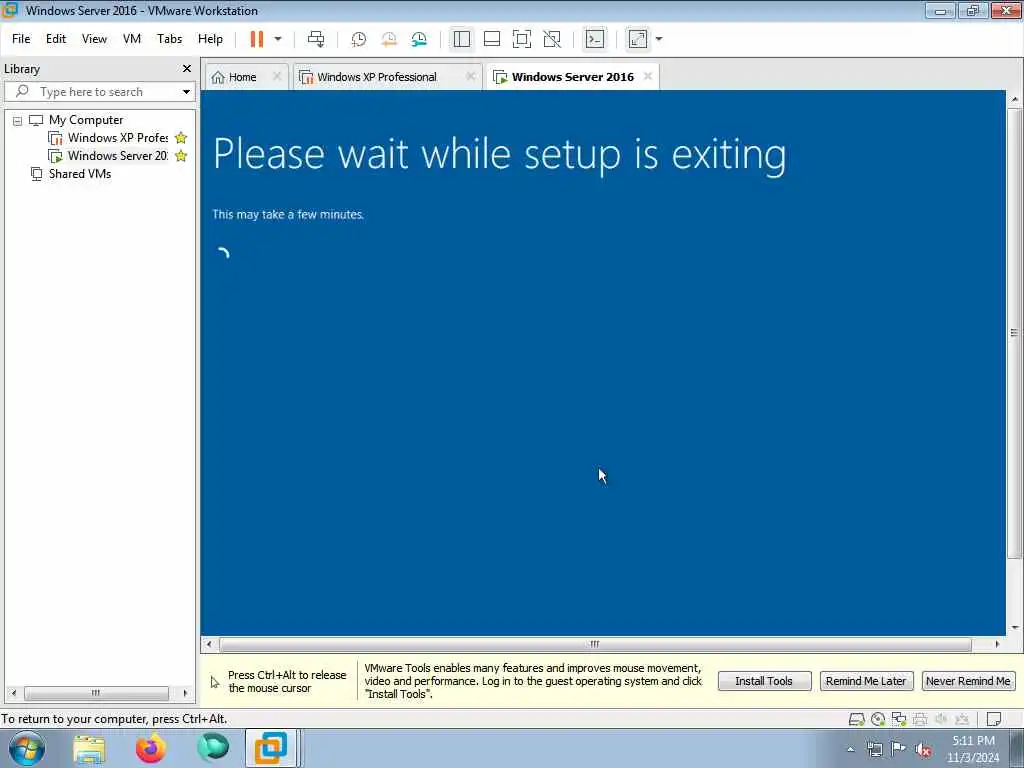Open the File menu
The height and width of the screenshot is (768, 1024).
pos(21,39)
